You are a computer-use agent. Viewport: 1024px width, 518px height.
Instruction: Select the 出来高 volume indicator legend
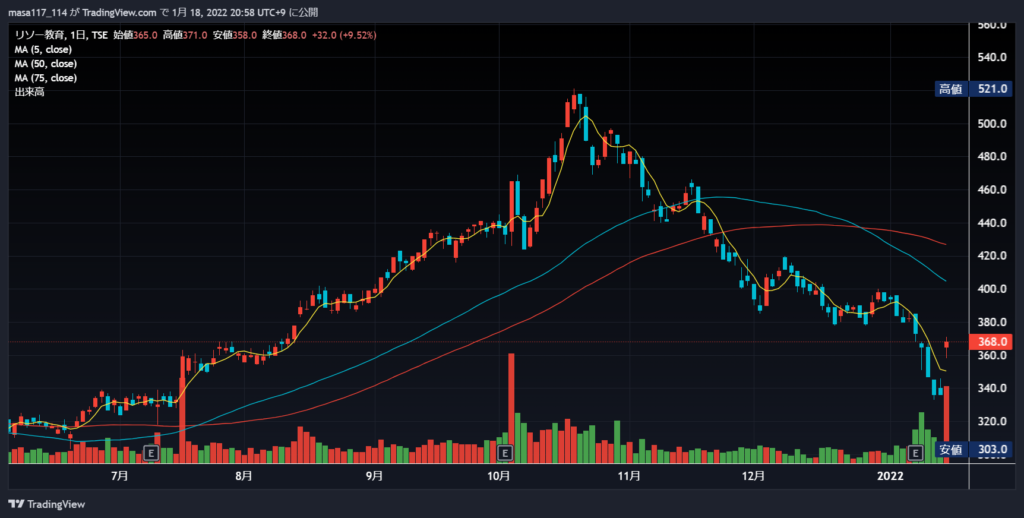29,93
